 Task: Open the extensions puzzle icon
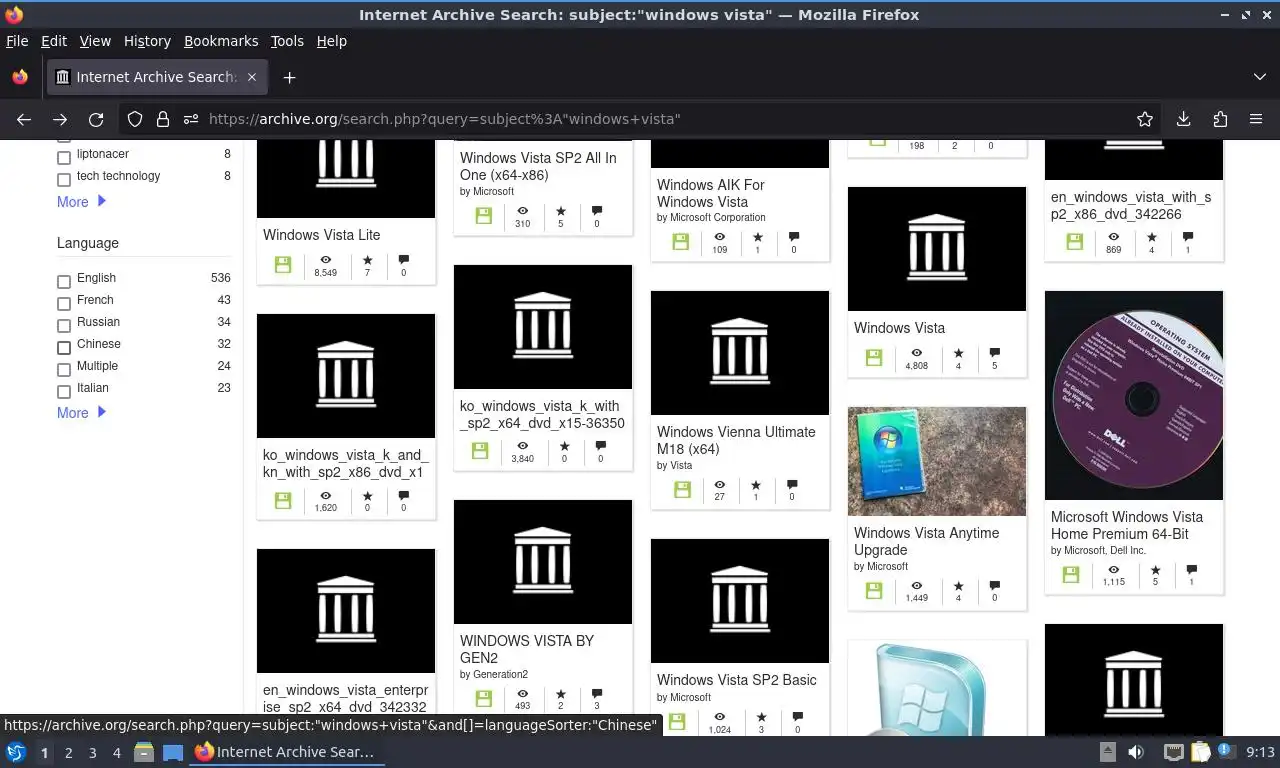[1220, 119]
